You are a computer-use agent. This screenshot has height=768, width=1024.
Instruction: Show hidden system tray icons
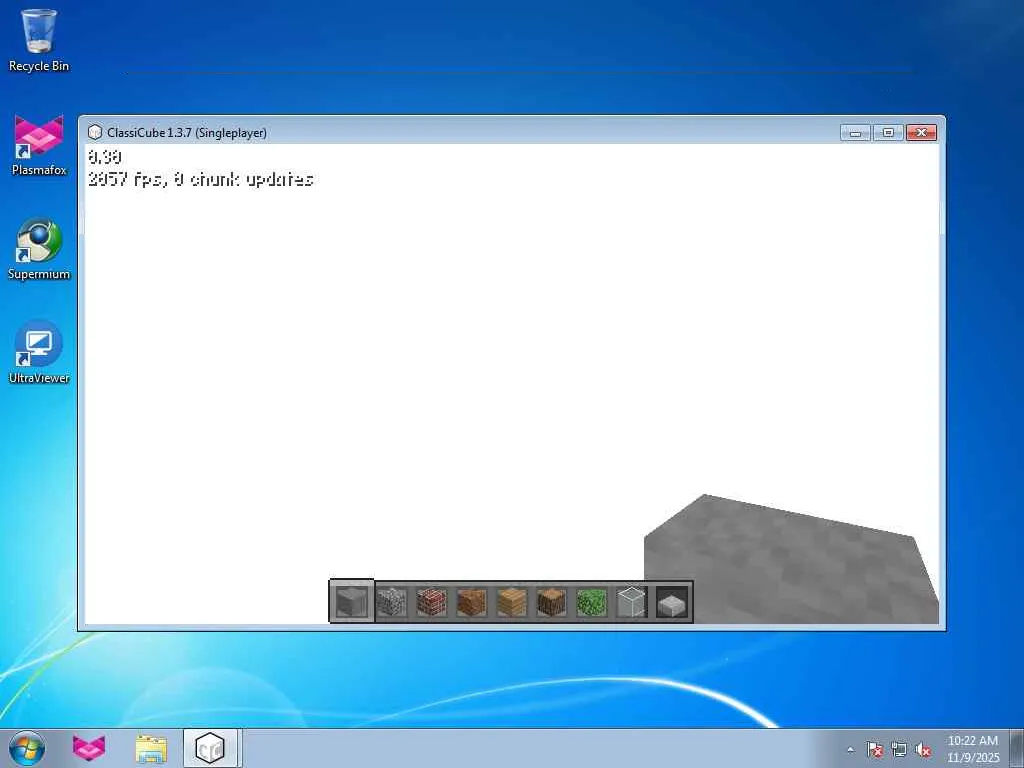[x=850, y=749]
